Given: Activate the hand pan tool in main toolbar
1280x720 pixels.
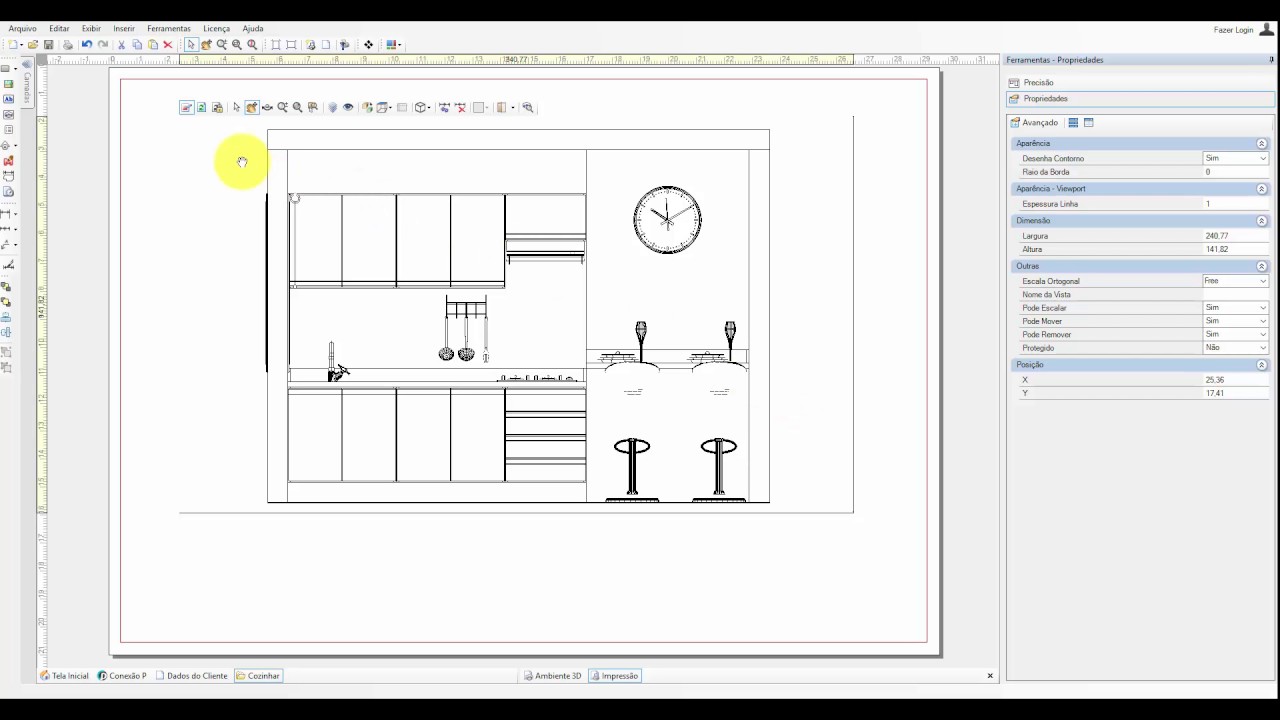Looking at the screenshot, I should coord(206,45).
